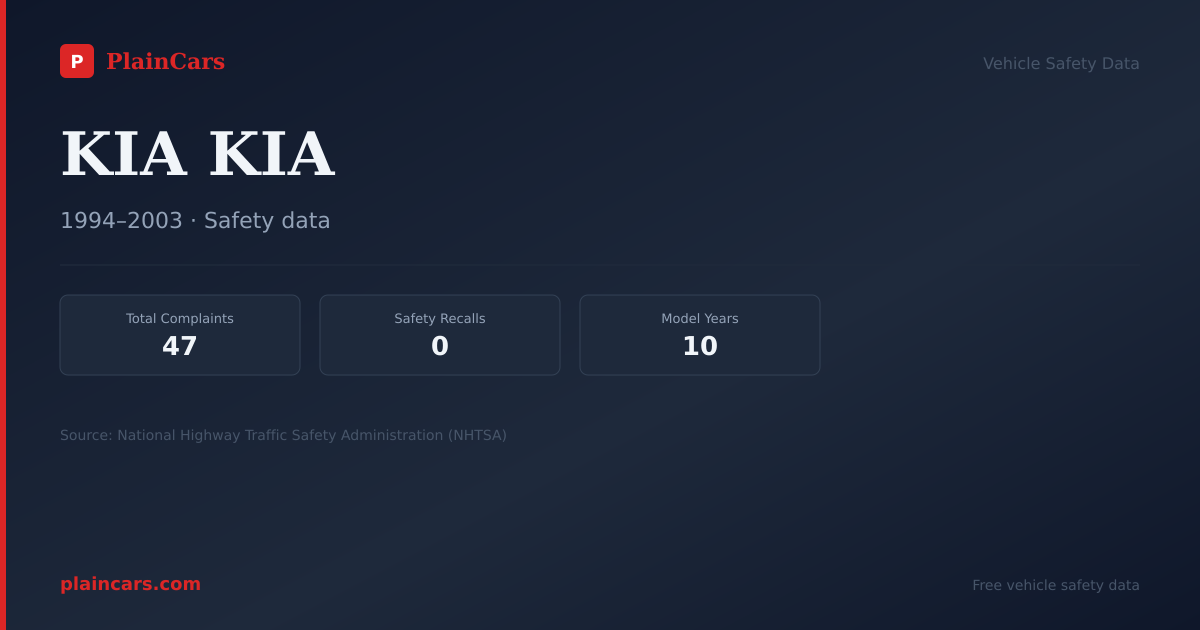1200x630 pixels.
Task: Open the Total Complaints card
Action: [180, 335]
